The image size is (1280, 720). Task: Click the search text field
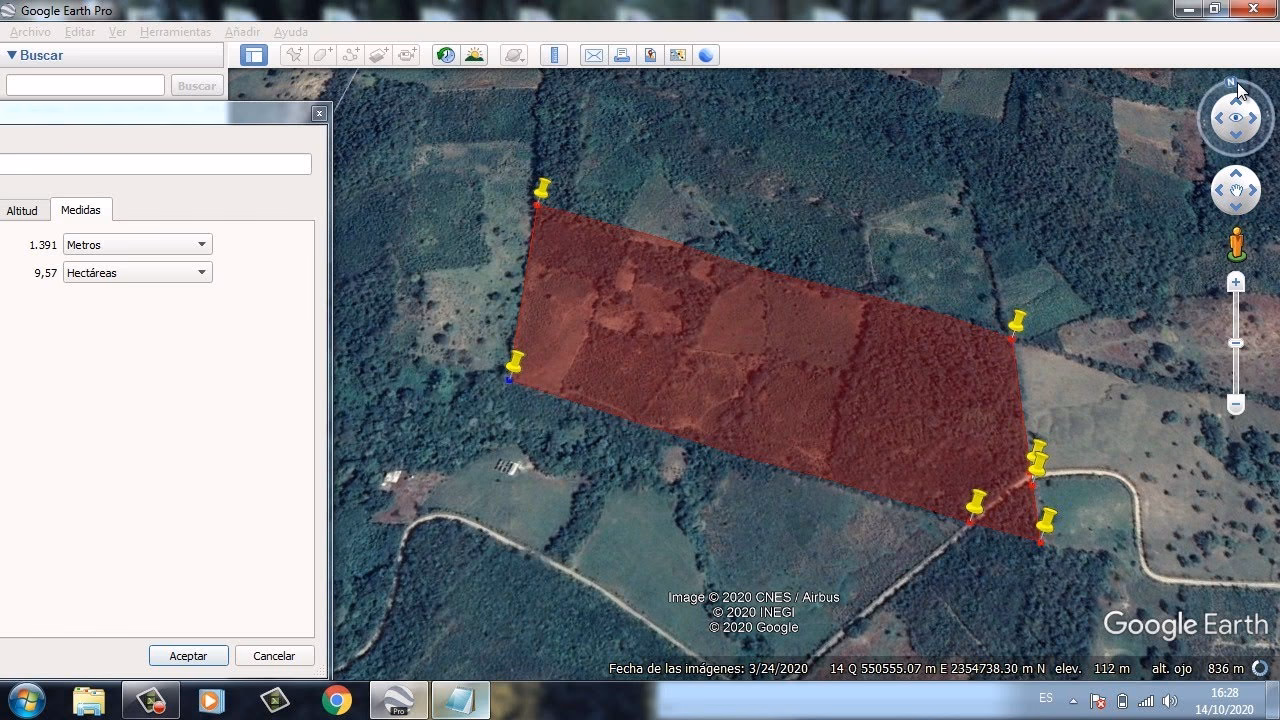click(x=85, y=86)
